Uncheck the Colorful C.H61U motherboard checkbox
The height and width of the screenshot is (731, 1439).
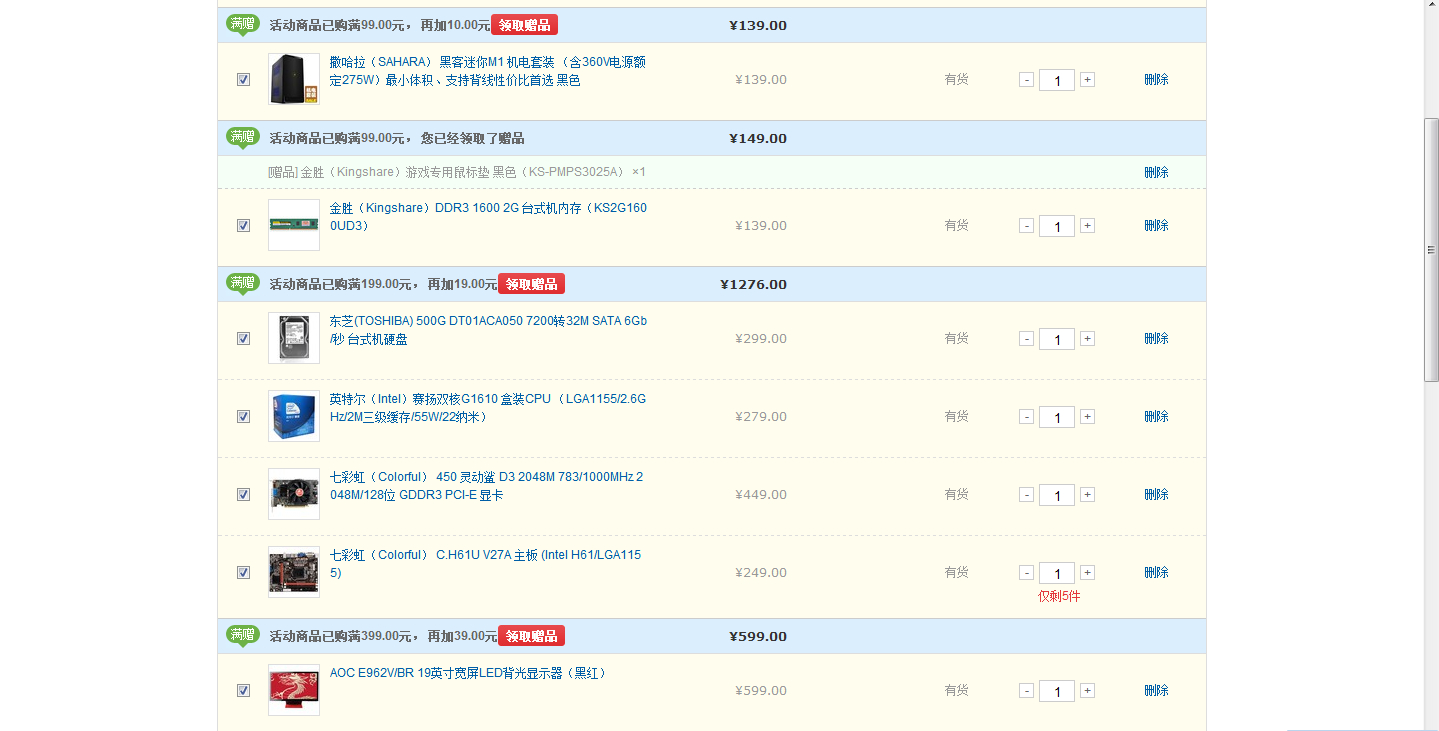243,573
